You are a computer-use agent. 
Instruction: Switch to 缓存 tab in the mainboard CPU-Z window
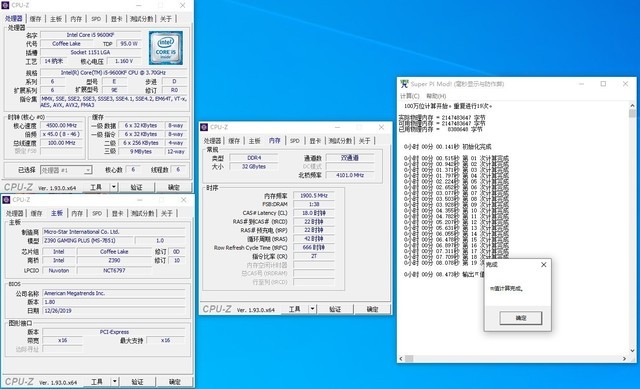[x=36, y=213]
